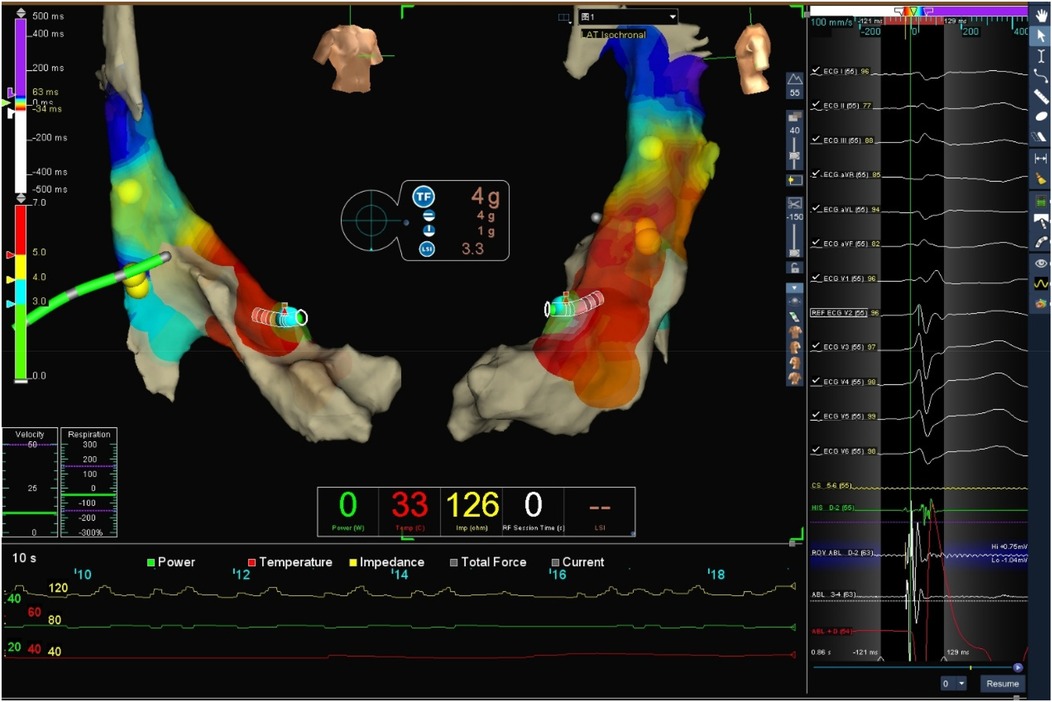
Task: Toggle the eye visibility icon
Action: (x=1041, y=263)
